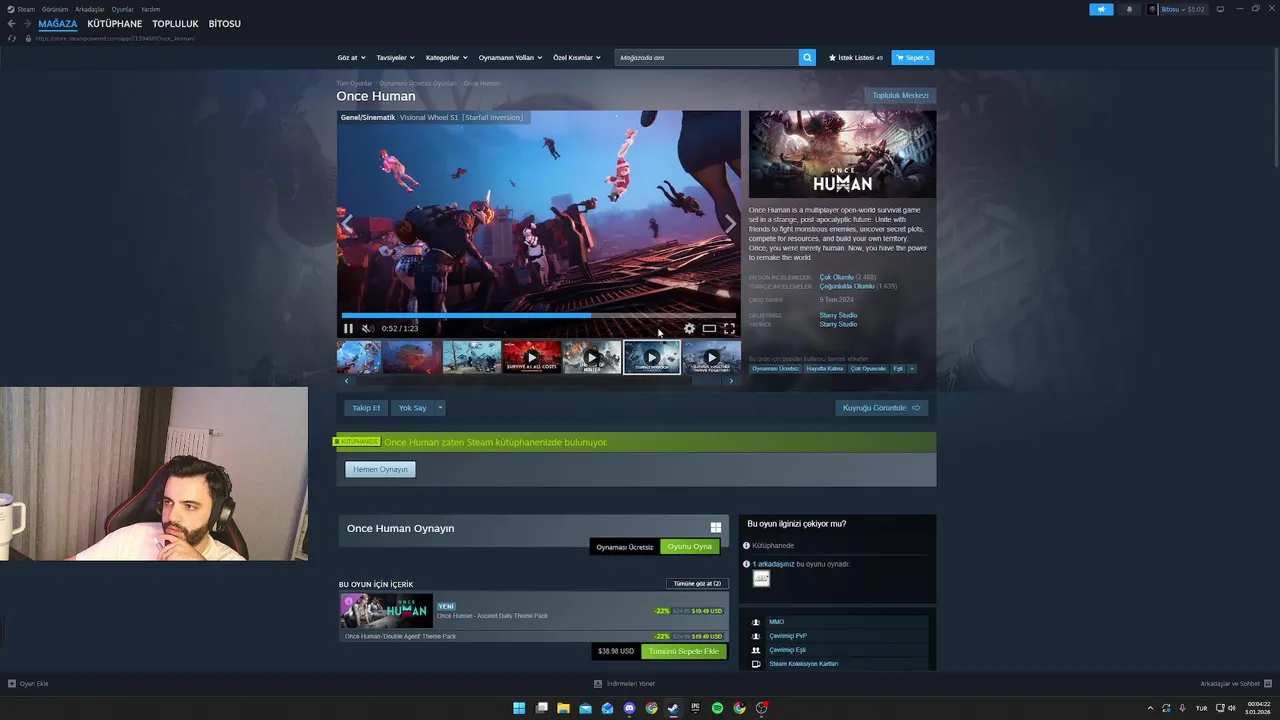Go to the previous media item arrow
The image size is (1280, 720).
click(347, 224)
